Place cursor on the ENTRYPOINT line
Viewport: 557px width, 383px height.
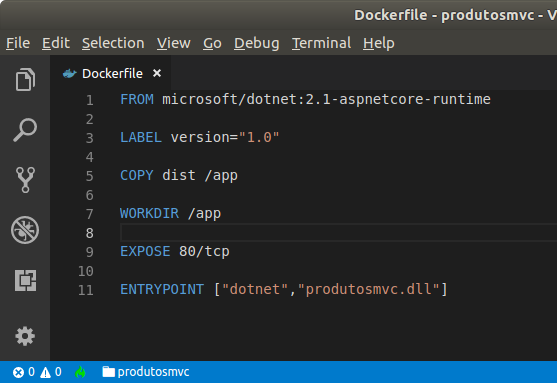[x=284, y=289]
